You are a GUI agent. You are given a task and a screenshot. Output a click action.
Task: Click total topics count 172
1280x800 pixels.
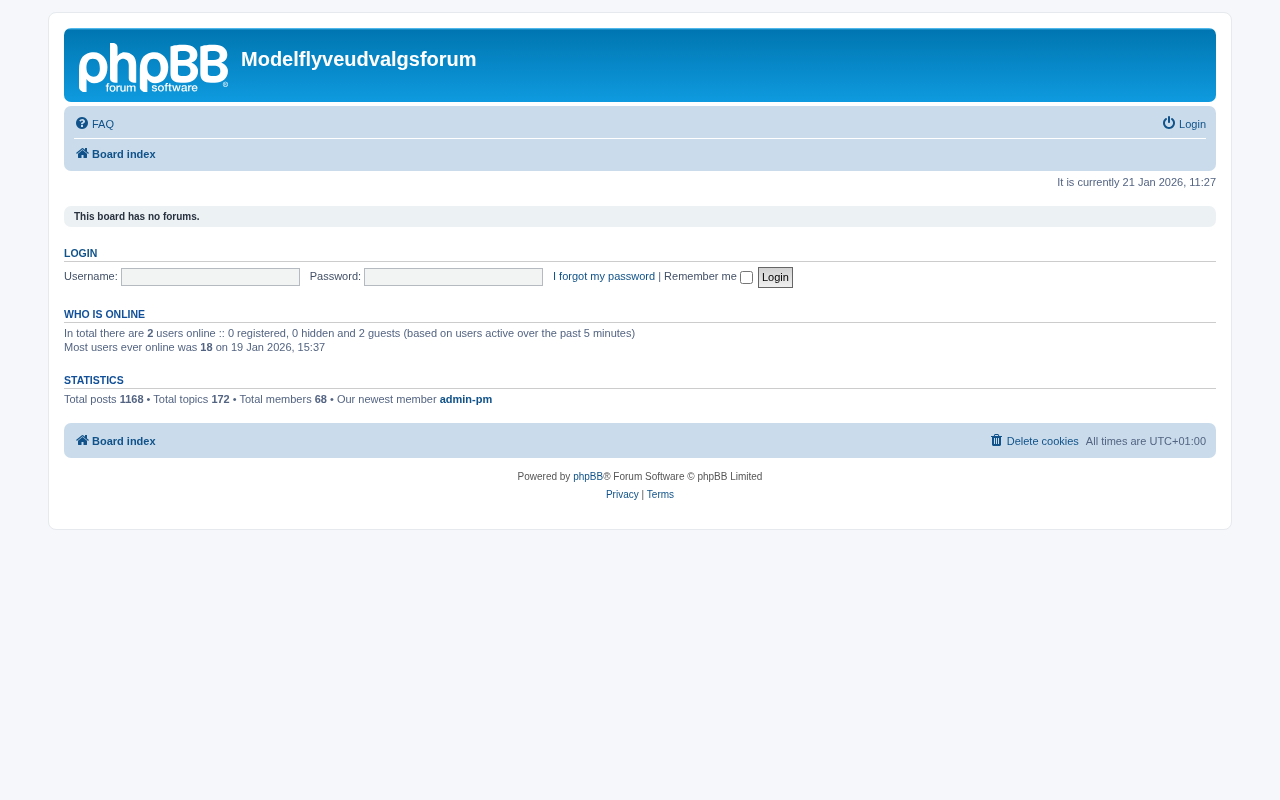click(x=220, y=399)
